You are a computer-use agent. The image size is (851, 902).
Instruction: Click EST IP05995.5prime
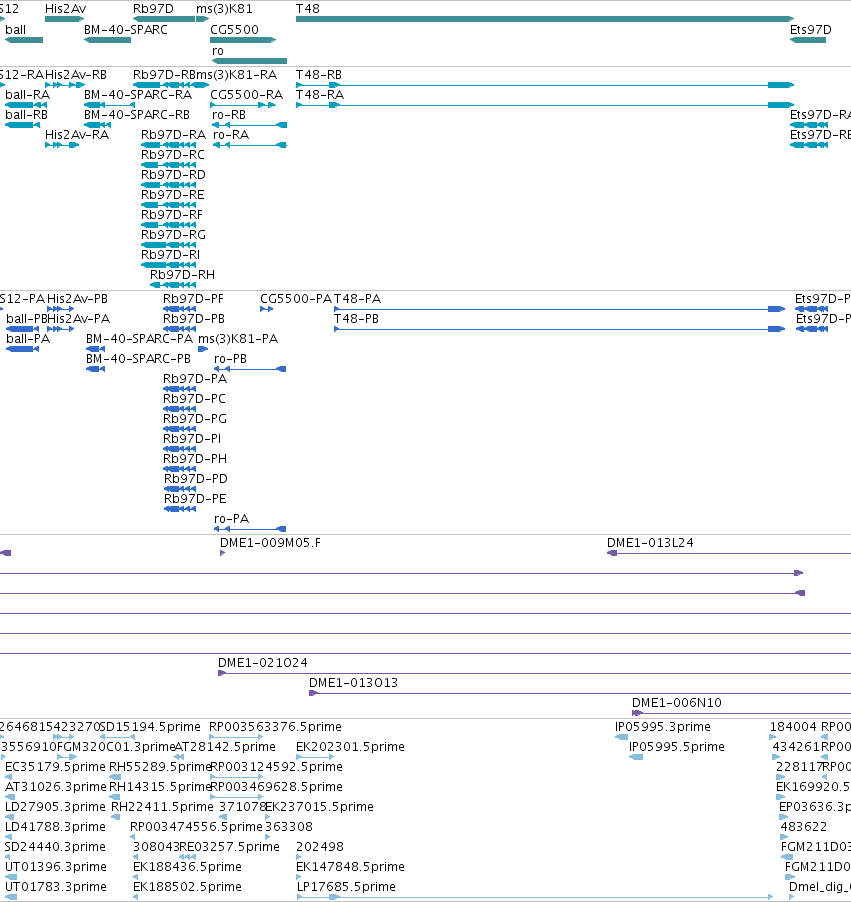[636, 757]
